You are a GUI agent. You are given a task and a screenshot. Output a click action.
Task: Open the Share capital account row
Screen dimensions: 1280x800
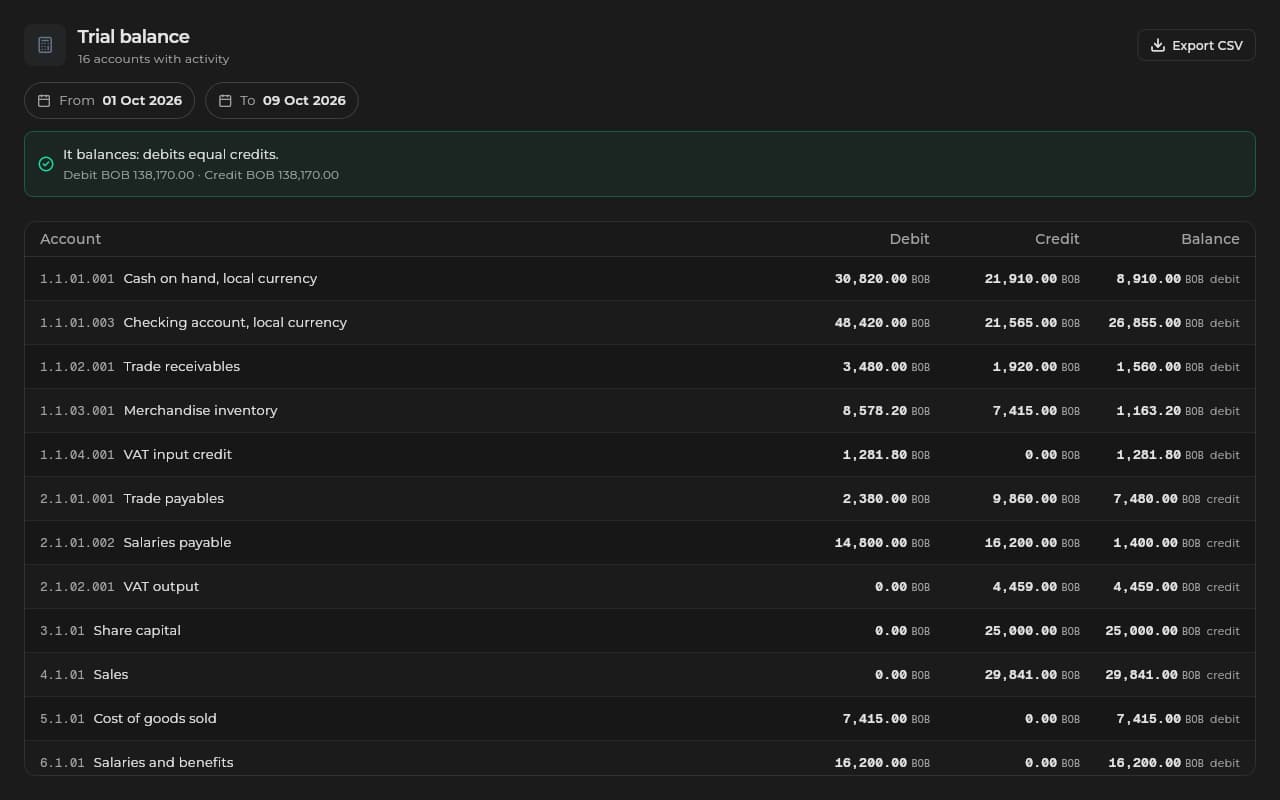[x=640, y=631]
